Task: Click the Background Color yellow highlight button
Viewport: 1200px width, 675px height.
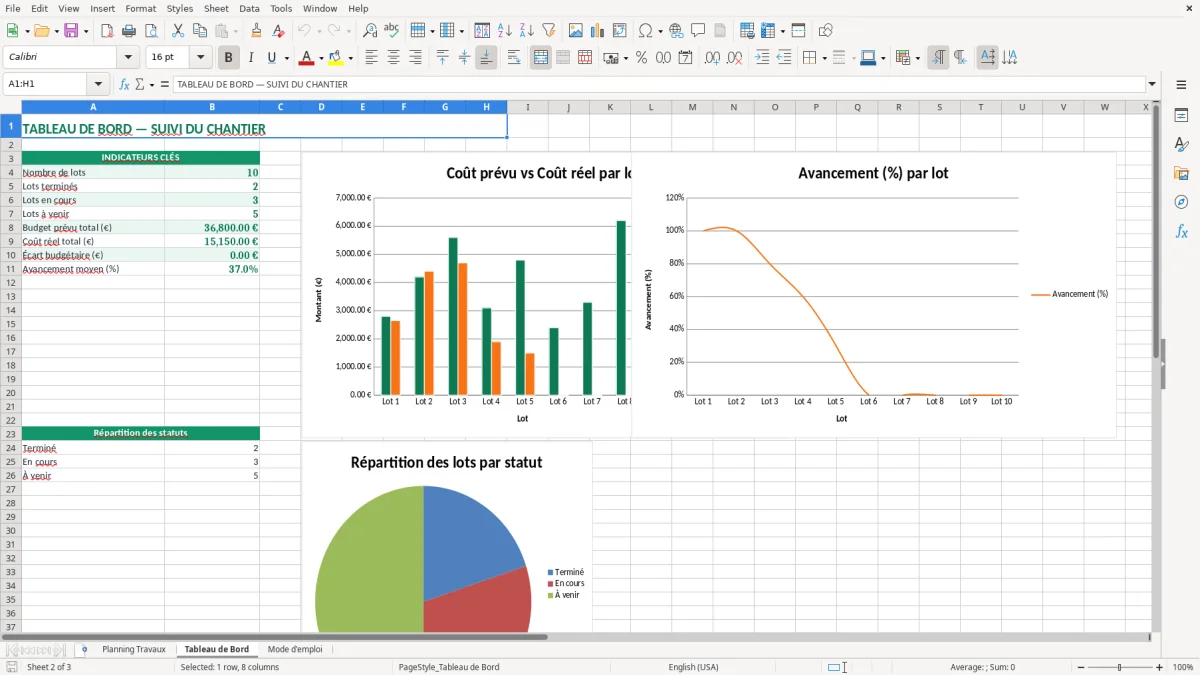Action: coord(337,58)
